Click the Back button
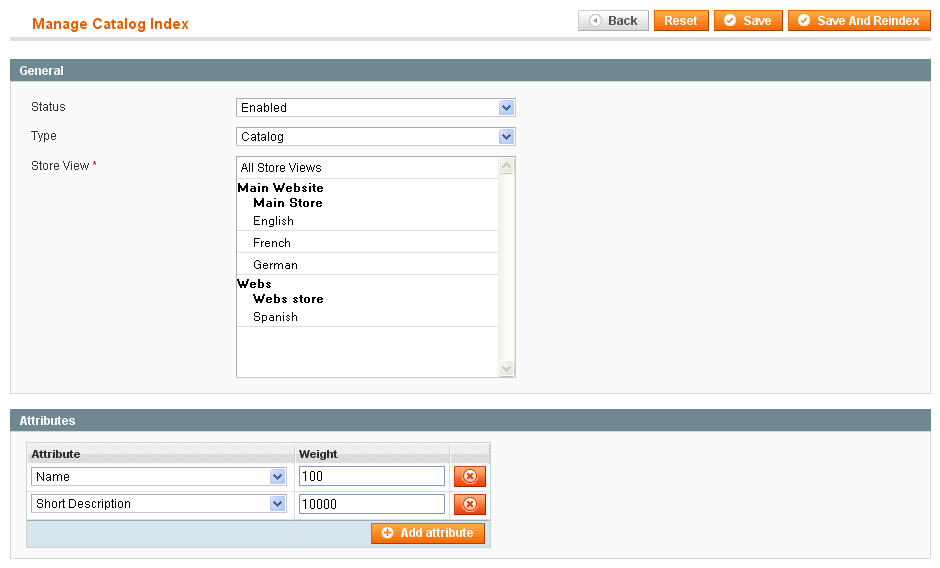Screen dimensions: 940x568 coord(613,21)
